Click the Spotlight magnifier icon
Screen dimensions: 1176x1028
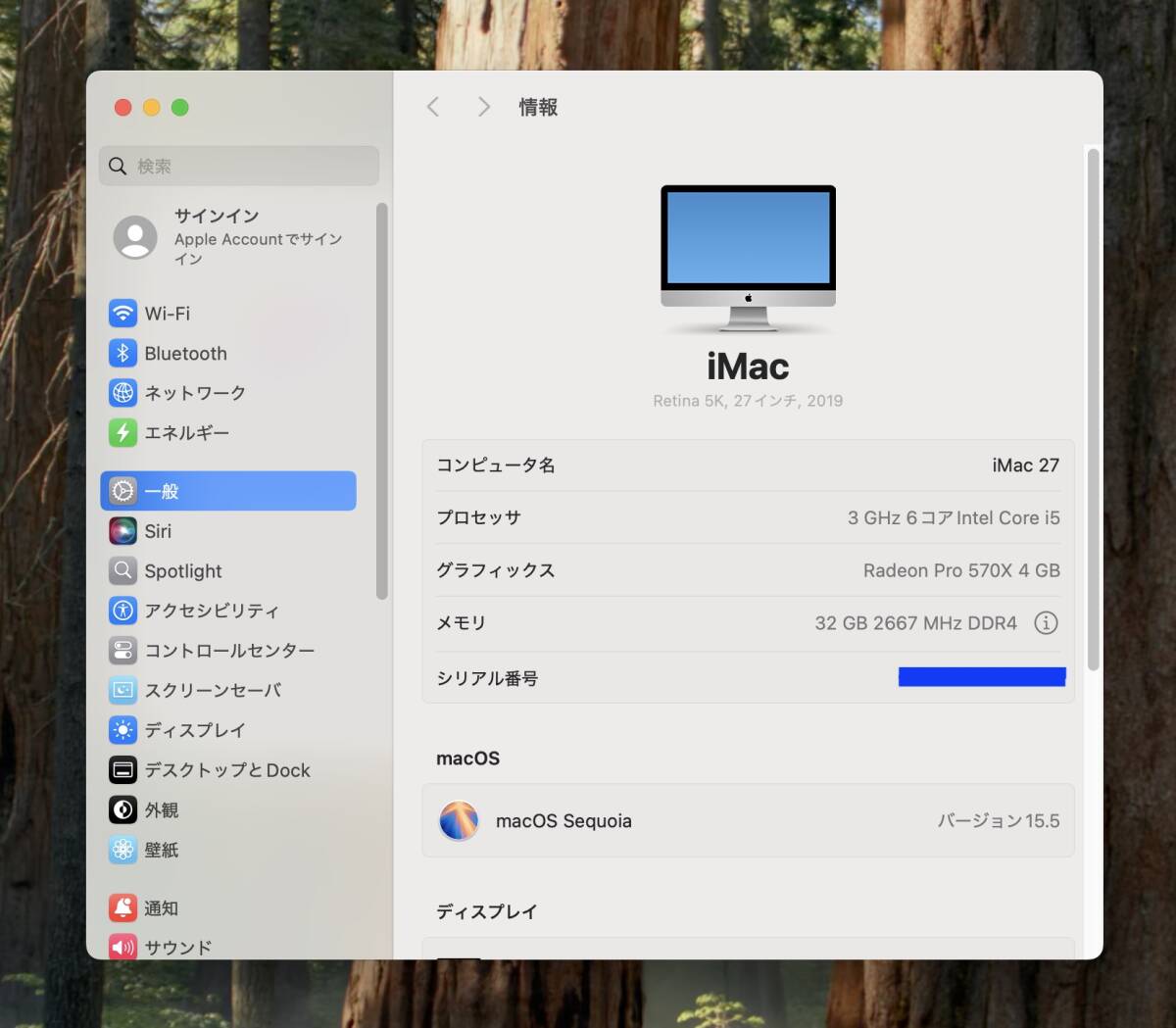[x=122, y=570]
